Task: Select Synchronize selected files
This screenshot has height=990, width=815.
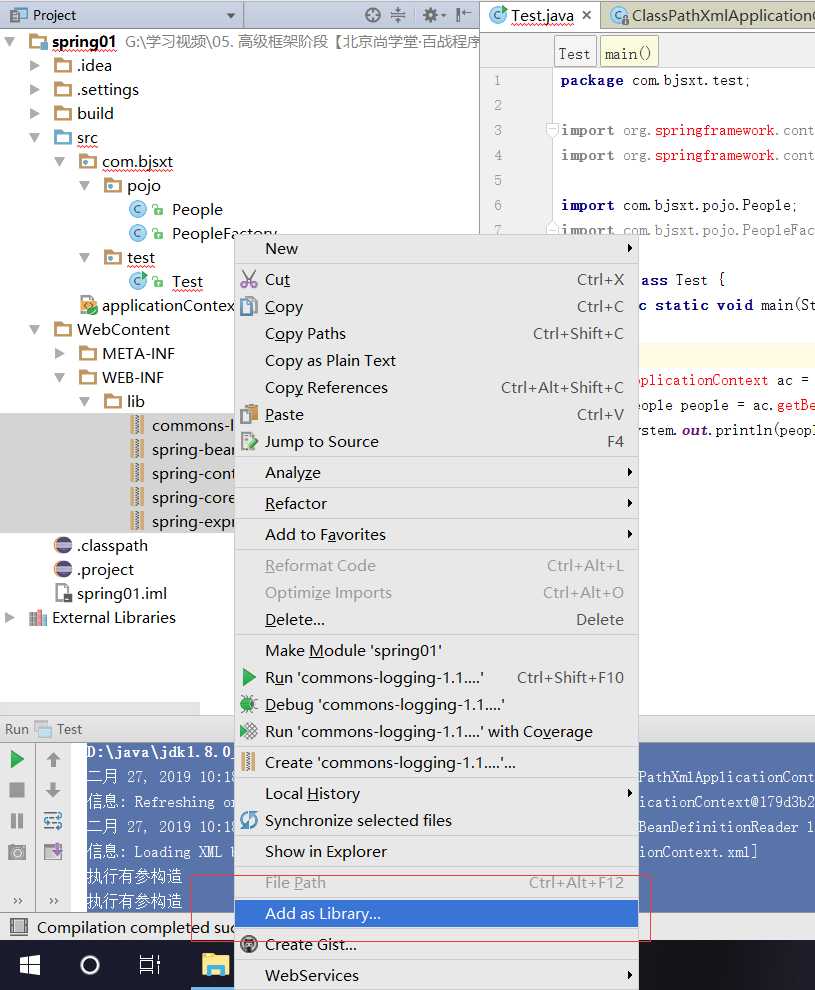Action: click(x=436, y=820)
